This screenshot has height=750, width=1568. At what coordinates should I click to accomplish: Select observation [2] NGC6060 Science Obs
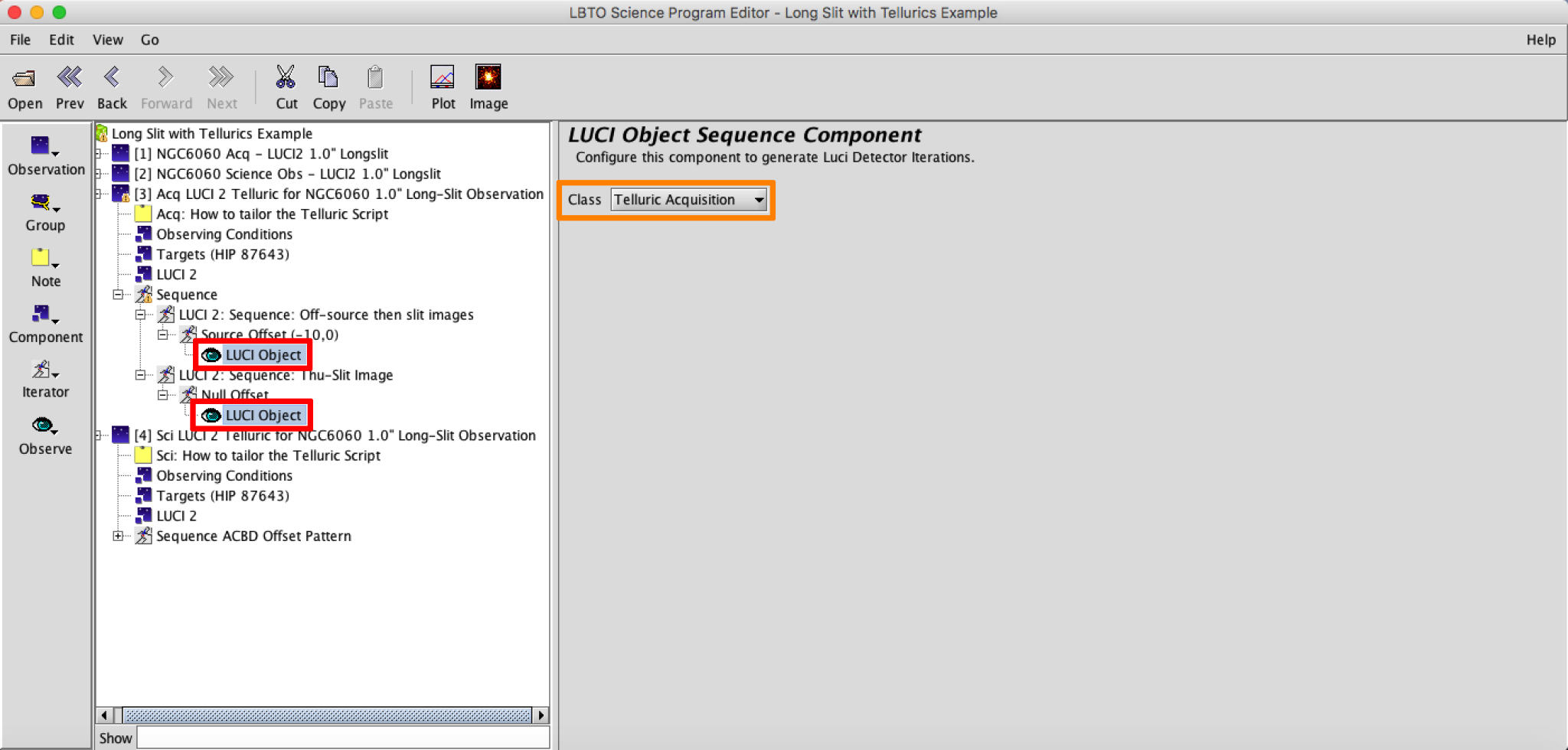[287, 174]
